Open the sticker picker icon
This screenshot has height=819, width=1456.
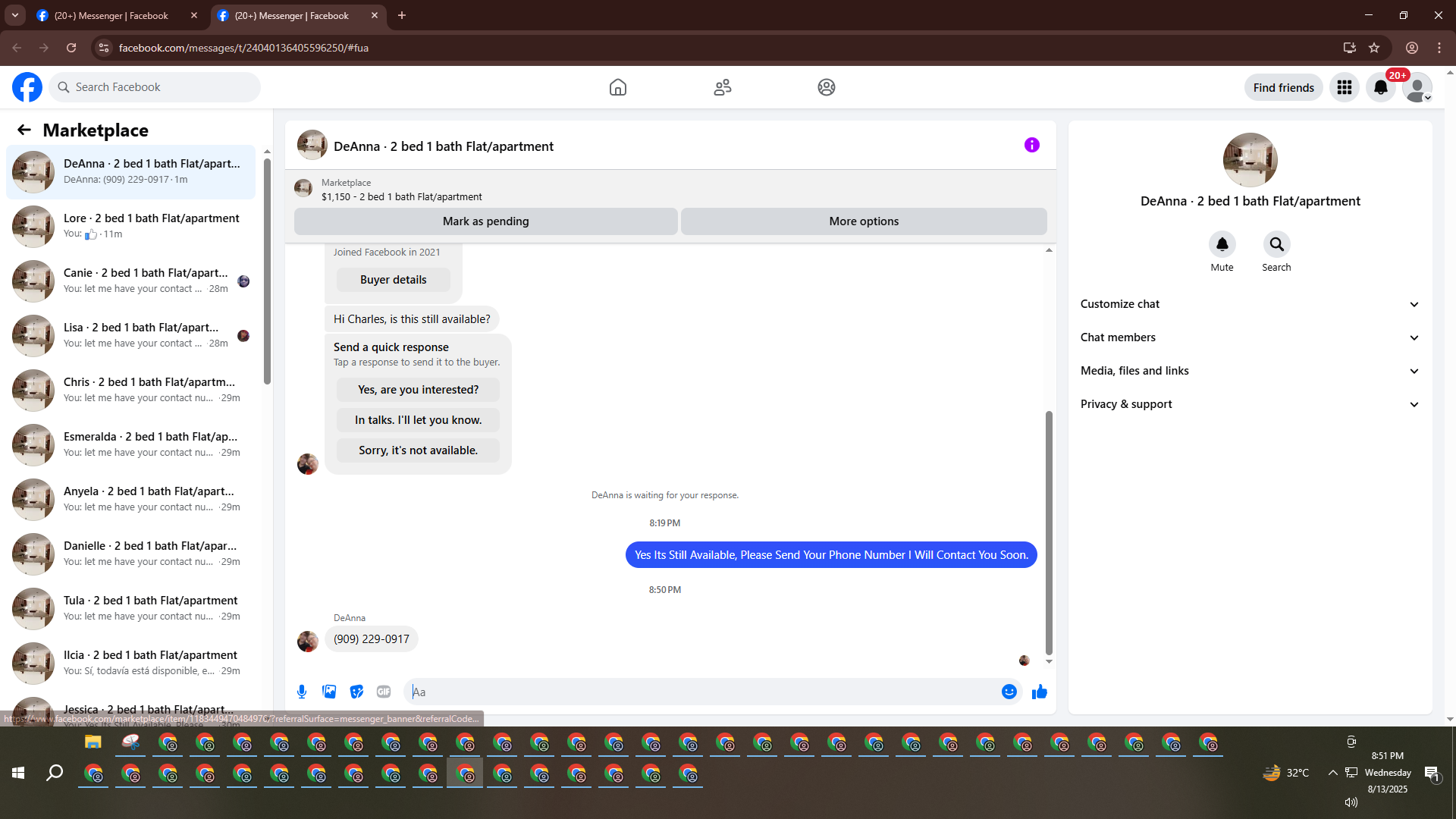point(356,692)
